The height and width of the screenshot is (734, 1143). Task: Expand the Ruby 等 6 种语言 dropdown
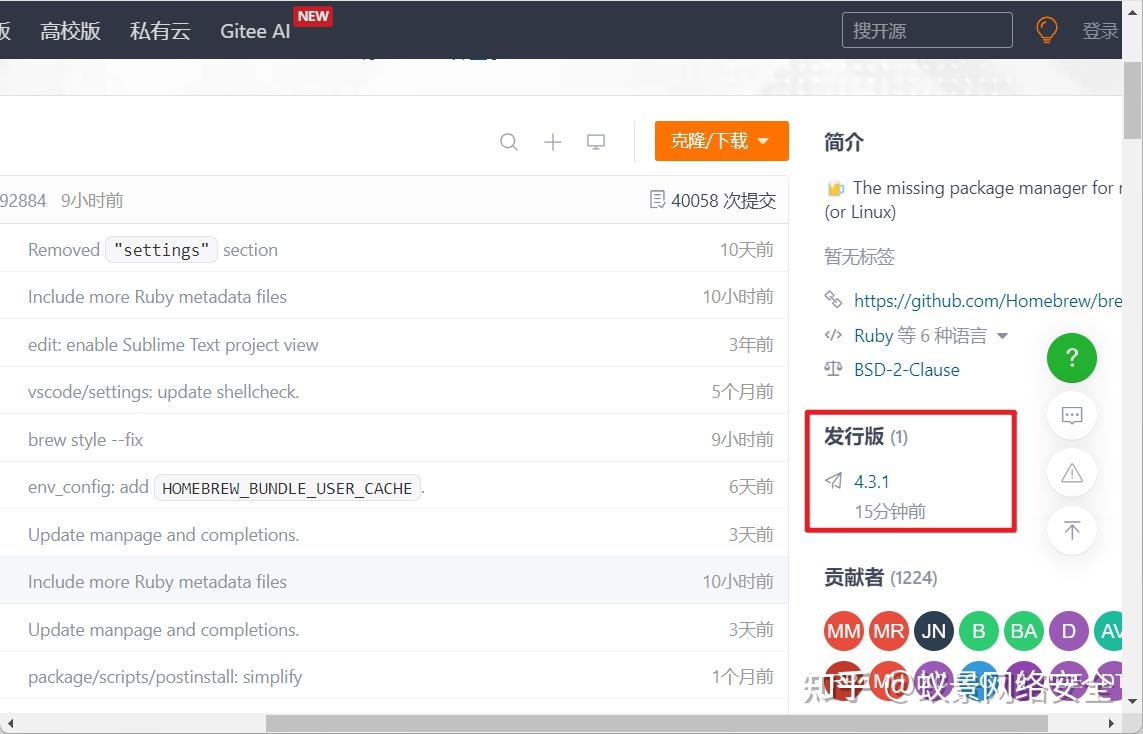931,335
